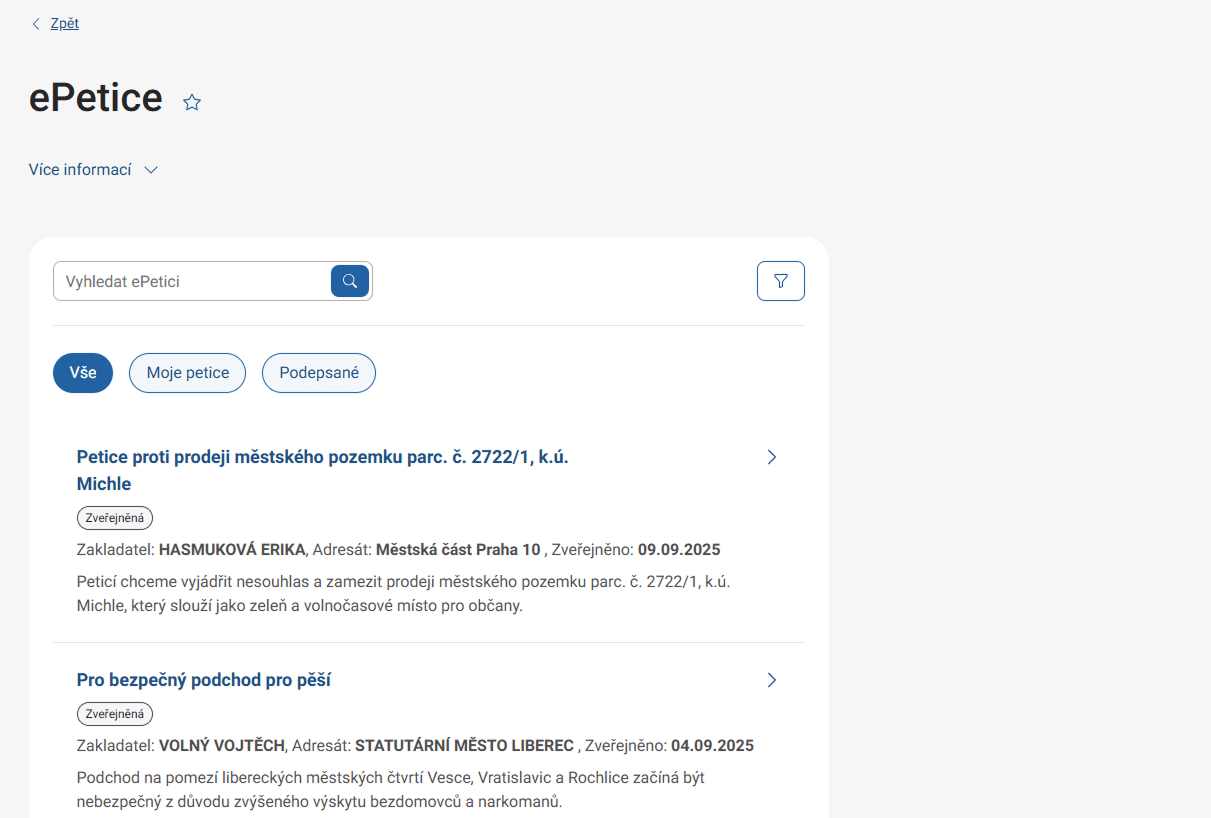Image resolution: width=1211 pixels, height=818 pixels.
Task: Follow the Zpět link
Action: click(x=65, y=24)
